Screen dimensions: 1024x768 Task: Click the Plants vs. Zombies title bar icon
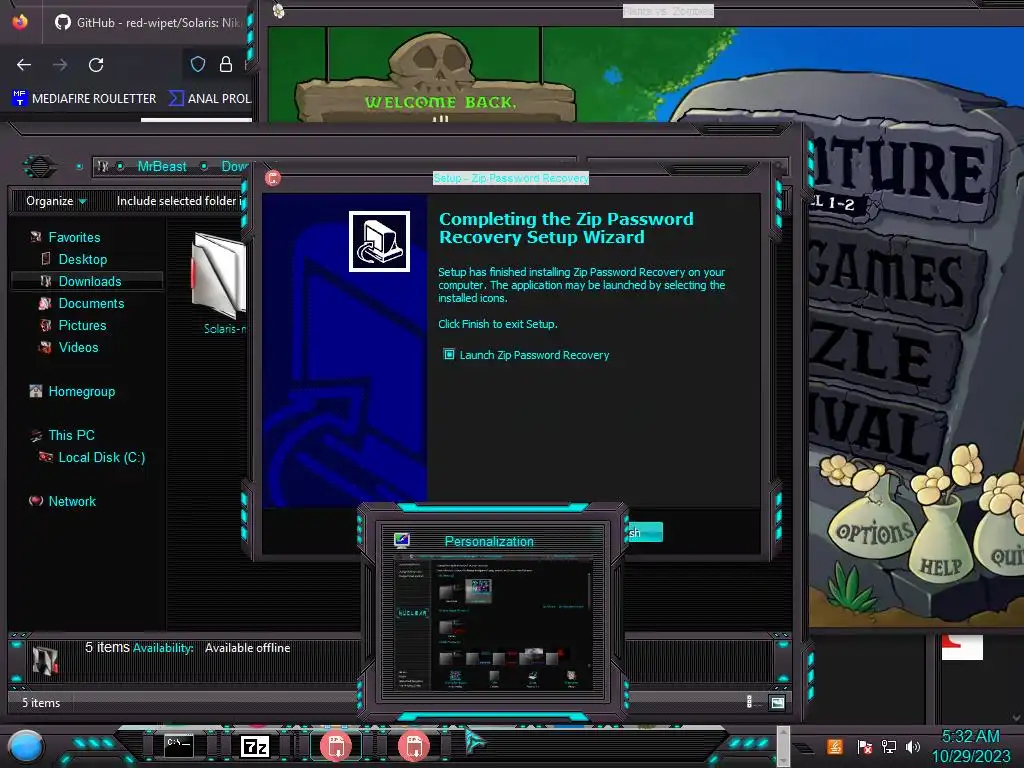click(279, 10)
